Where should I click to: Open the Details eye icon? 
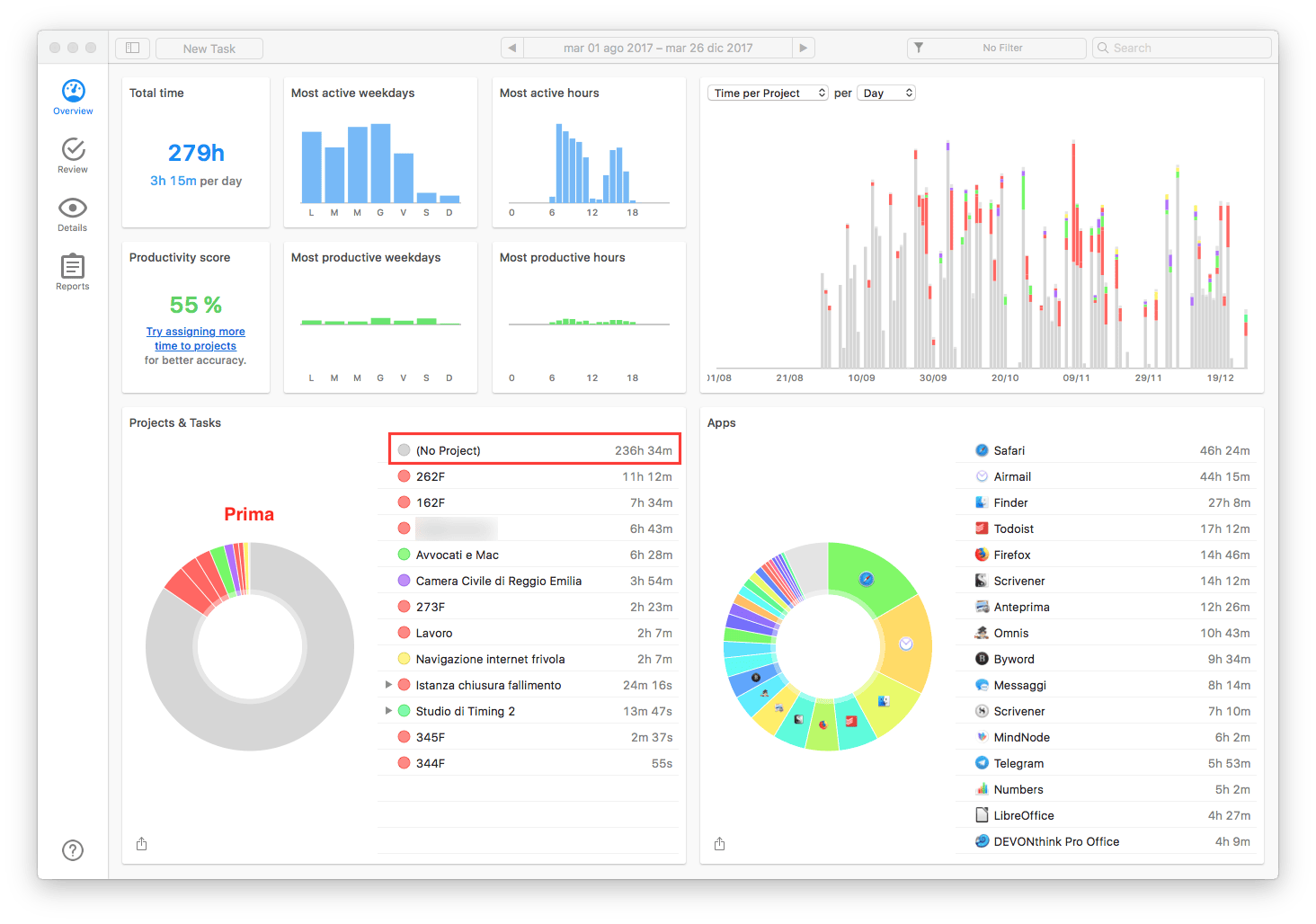tap(73, 208)
